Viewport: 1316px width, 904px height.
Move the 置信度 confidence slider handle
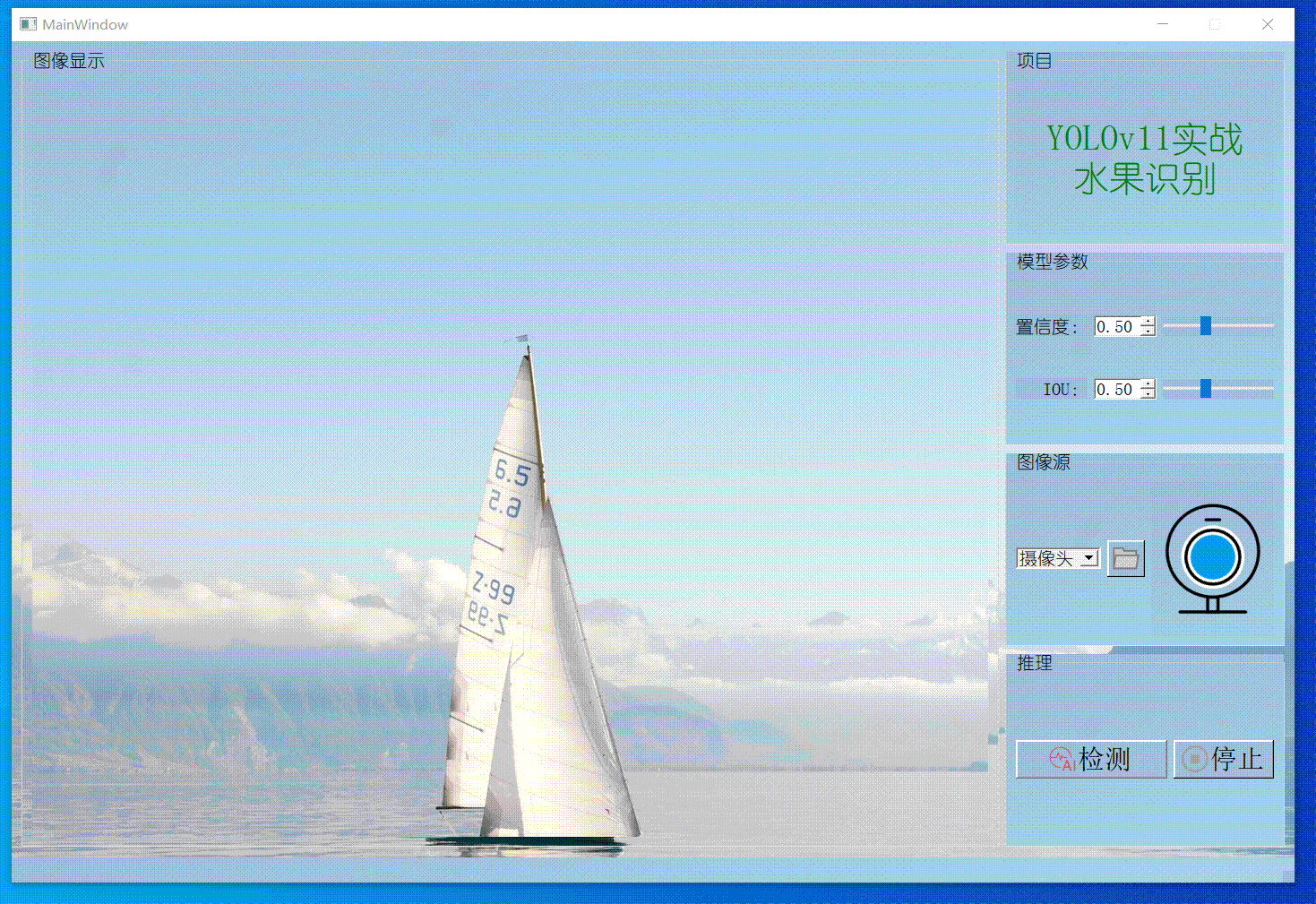pyautogui.click(x=1206, y=326)
